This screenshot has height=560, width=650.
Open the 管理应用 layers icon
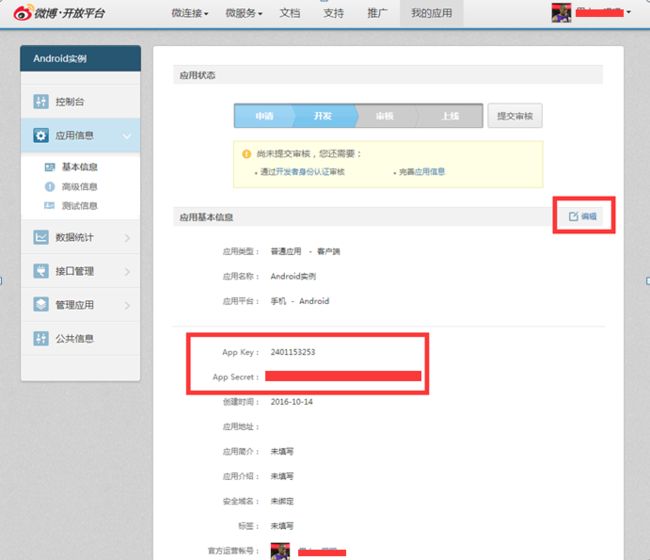click(41, 305)
